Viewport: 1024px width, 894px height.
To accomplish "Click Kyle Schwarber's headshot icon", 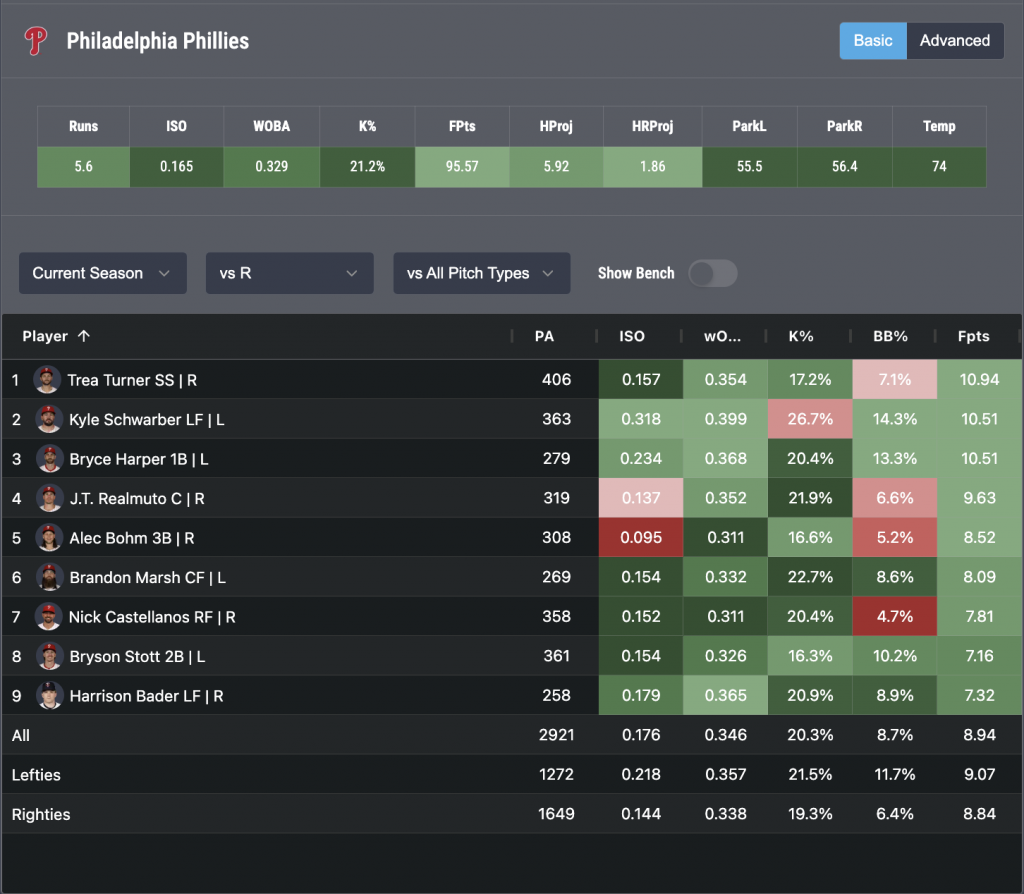I will [49, 419].
